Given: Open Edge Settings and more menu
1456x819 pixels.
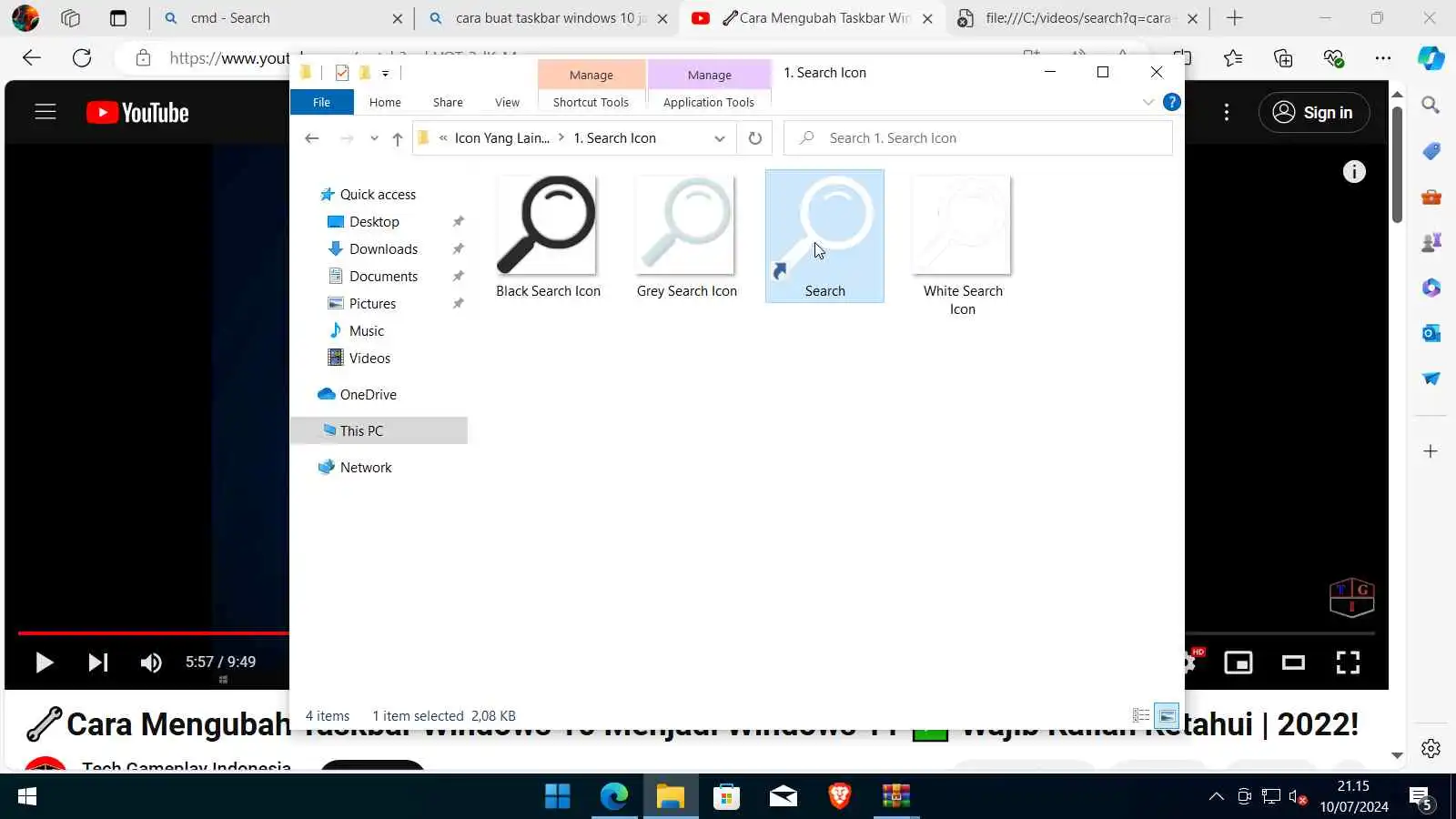Looking at the screenshot, I should point(1383,58).
